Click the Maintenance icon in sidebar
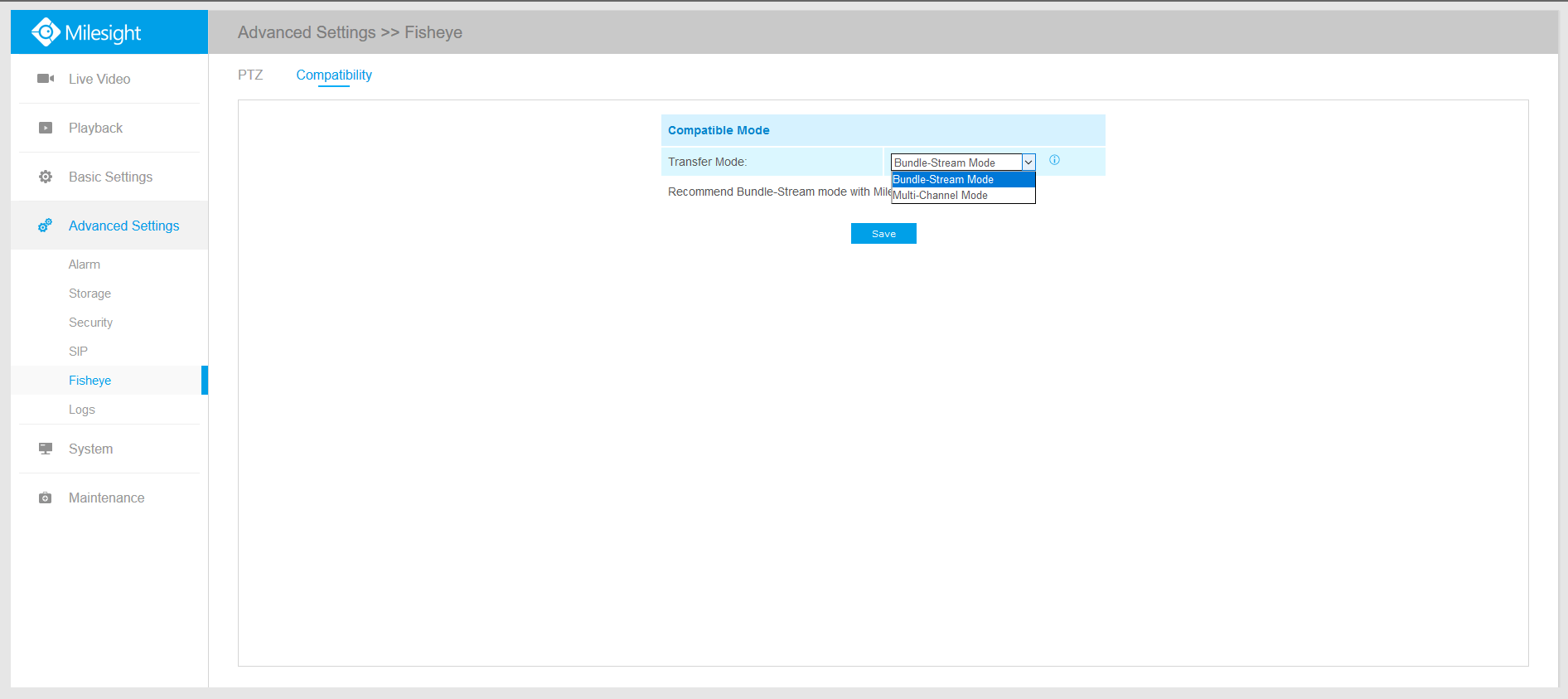Image resolution: width=1568 pixels, height=699 pixels. tap(46, 498)
